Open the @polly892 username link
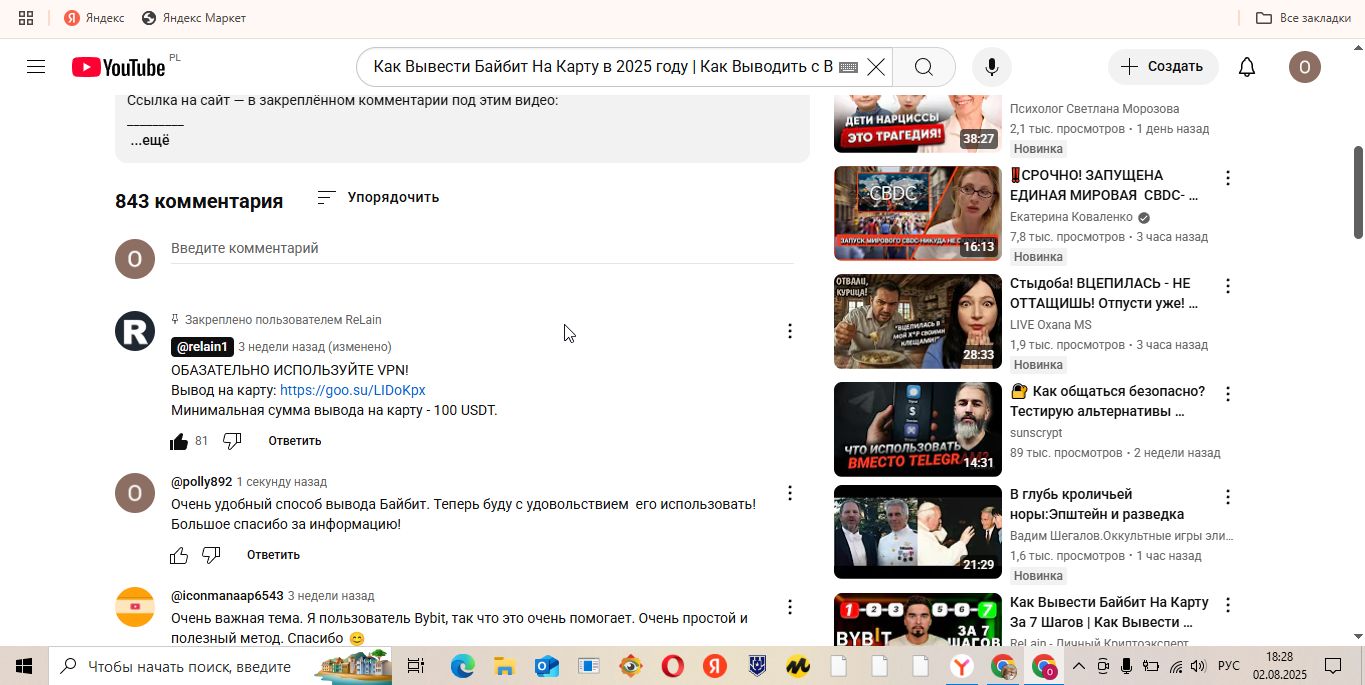Viewport: 1365px width, 685px height. [201, 482]
